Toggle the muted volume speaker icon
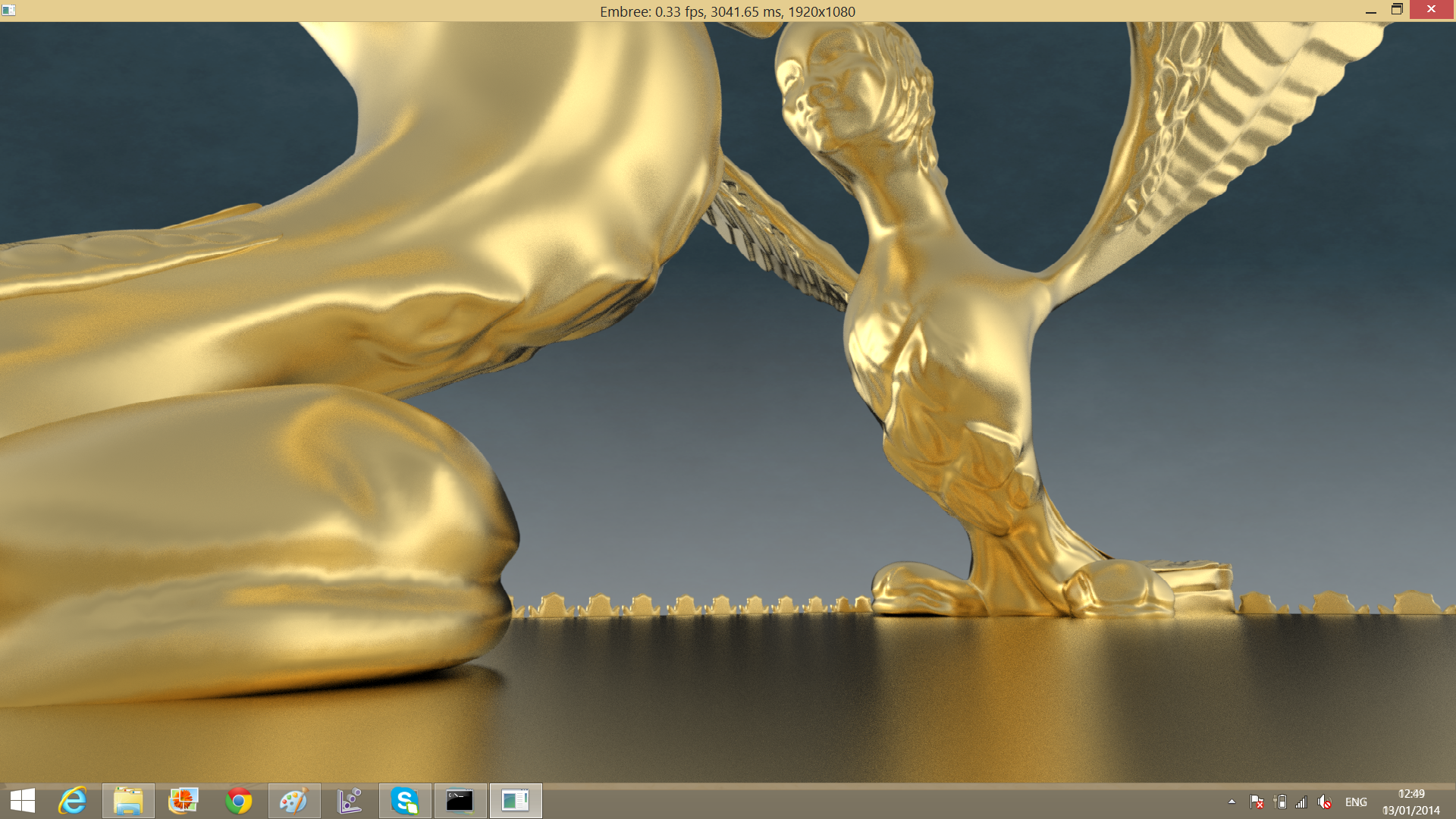The image size is (1456, 819). pyautogui.click(x=1324, y=802)
